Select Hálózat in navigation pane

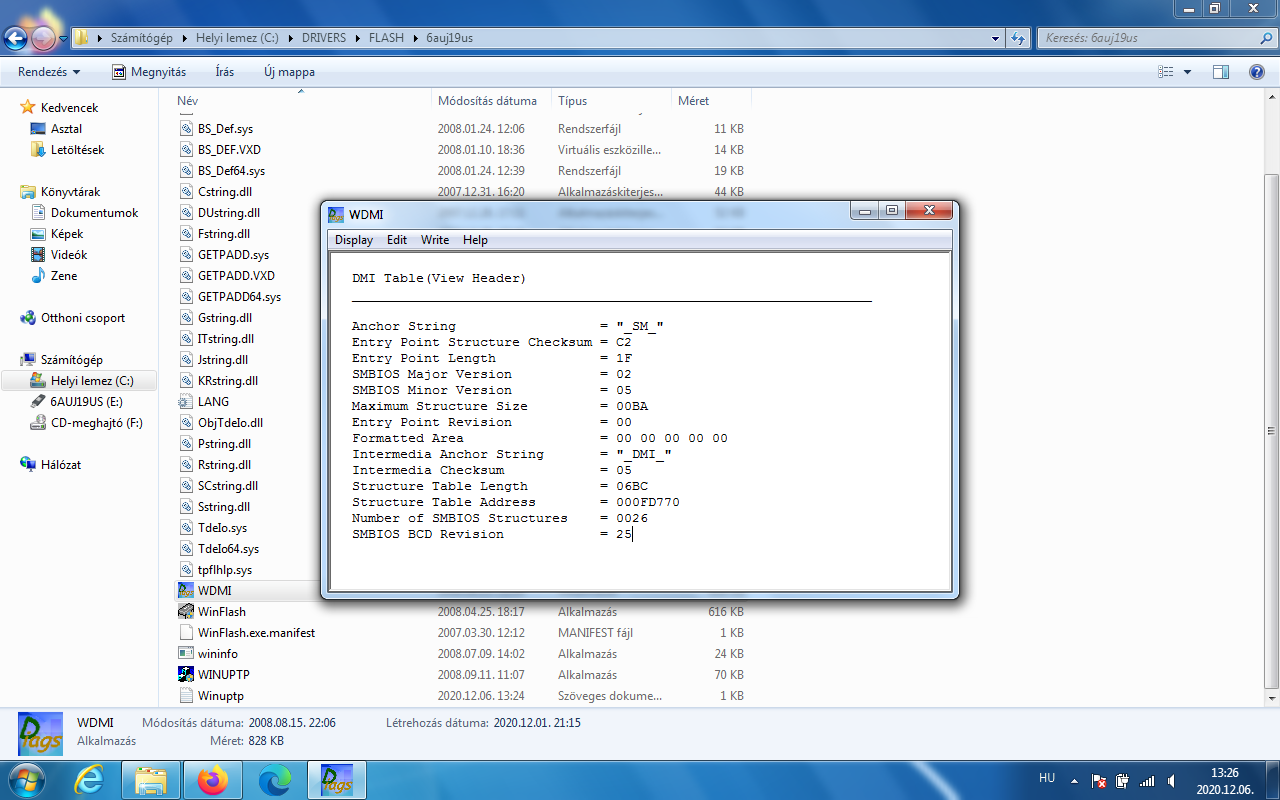tap(61, 465)
